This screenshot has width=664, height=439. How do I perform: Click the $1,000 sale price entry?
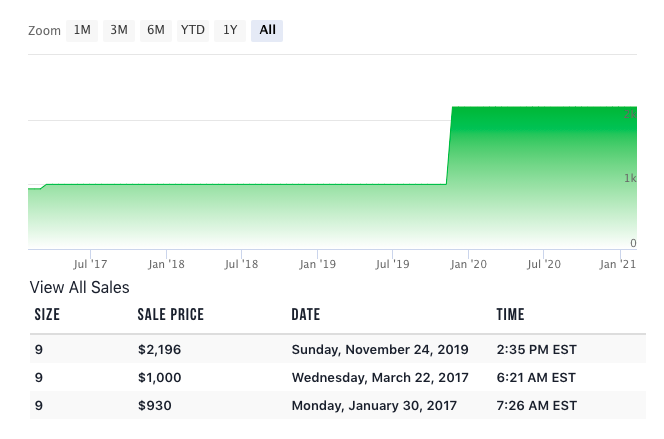[159, 378]
